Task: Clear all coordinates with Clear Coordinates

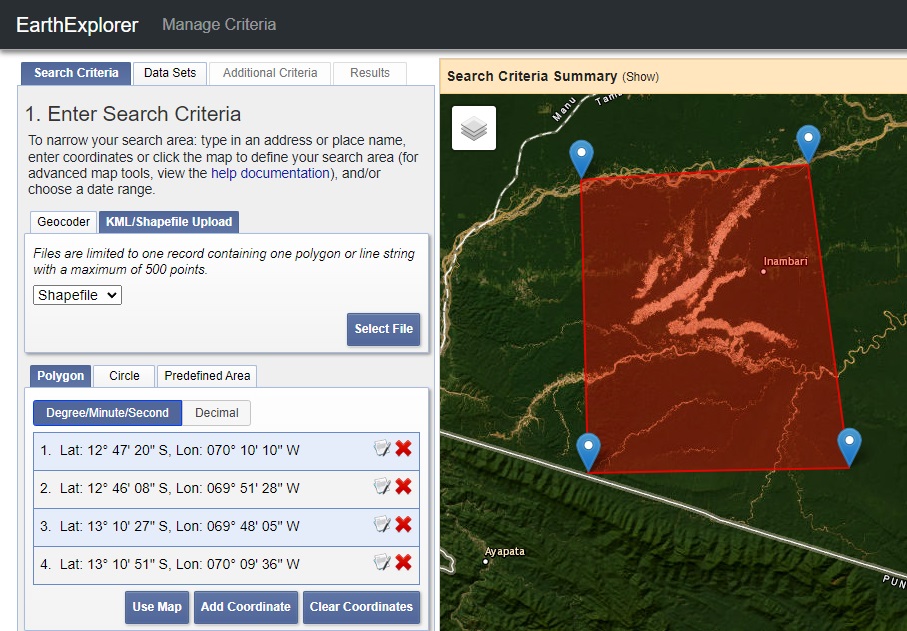Action: 362,607
